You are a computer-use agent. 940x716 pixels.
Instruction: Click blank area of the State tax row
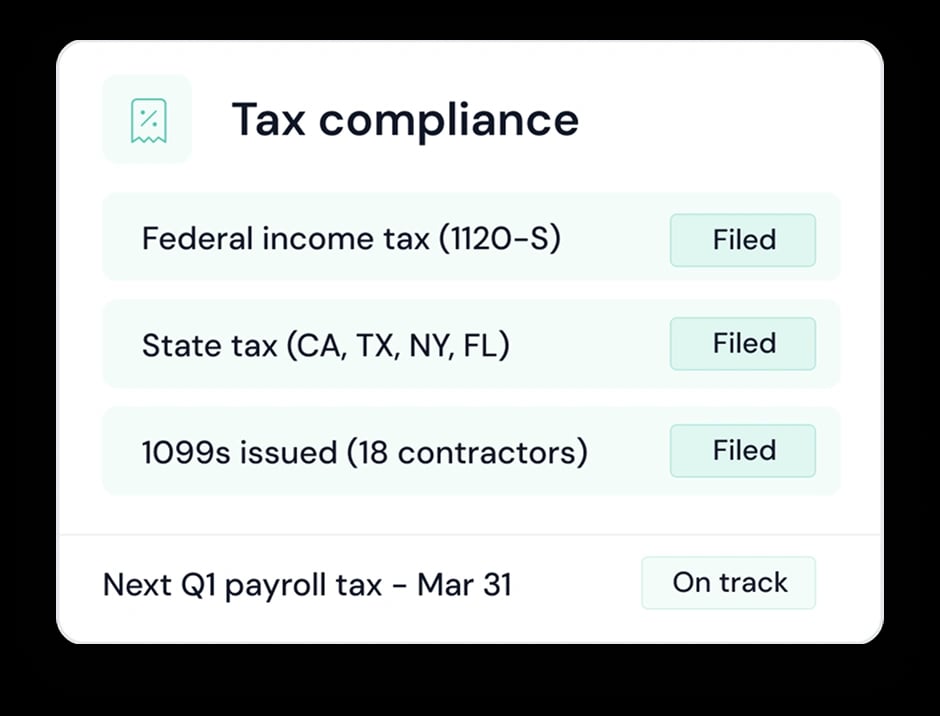coord(590,344)
